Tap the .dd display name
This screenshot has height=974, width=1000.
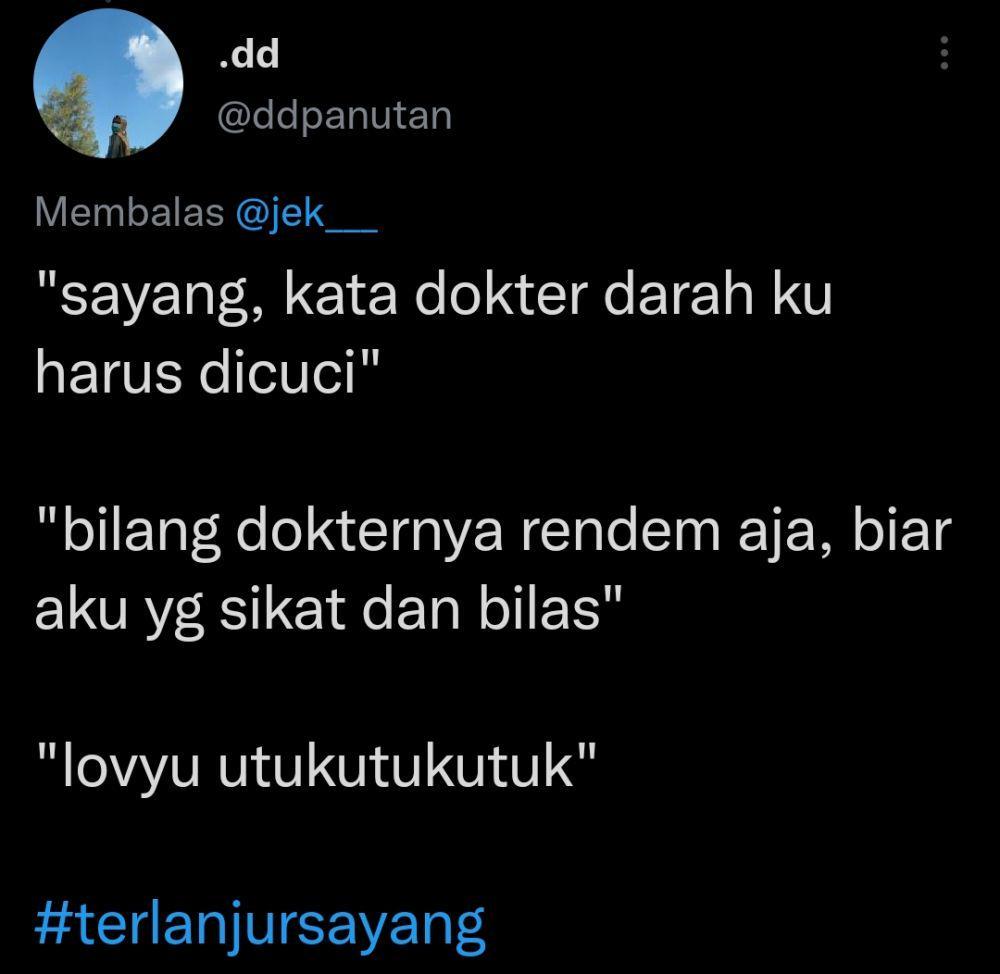pos(248,55)
